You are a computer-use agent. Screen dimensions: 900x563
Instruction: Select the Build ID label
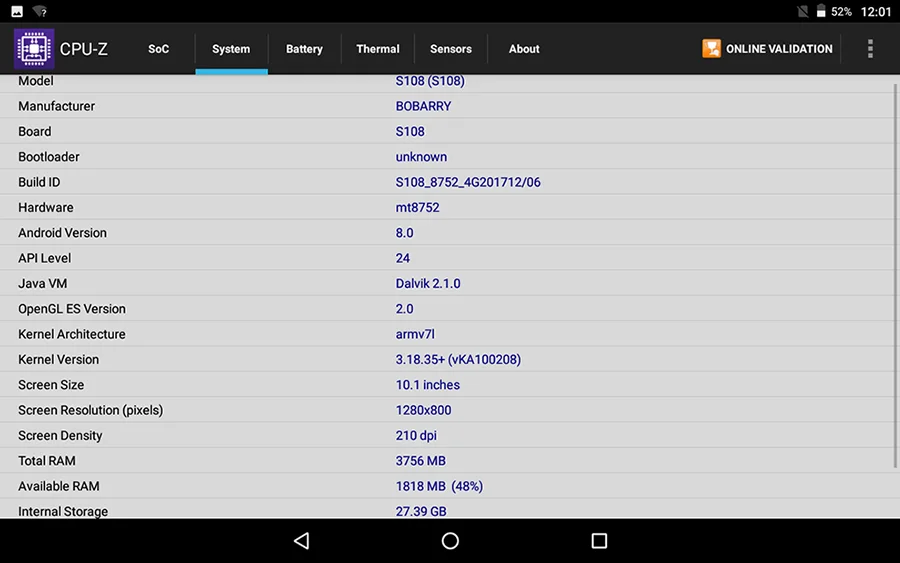pyautogui.click(x=39, y=182)
